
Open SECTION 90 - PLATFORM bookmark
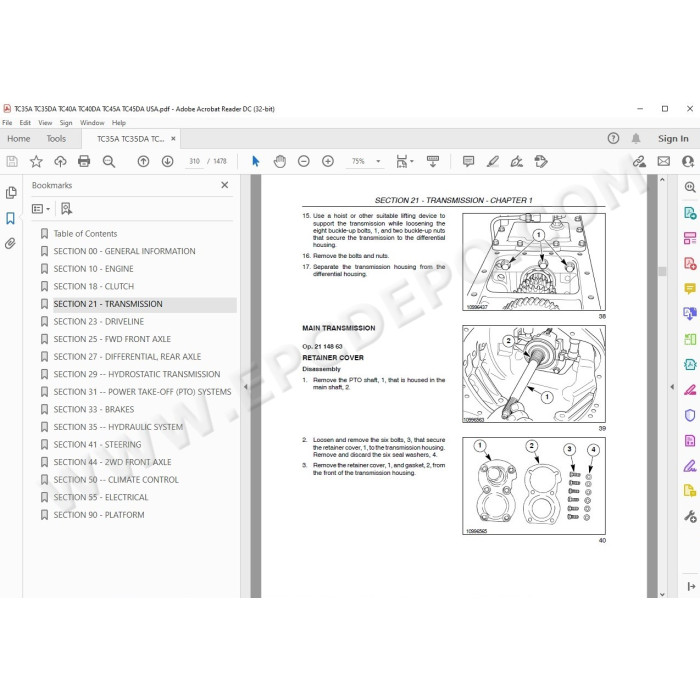click(x=99, y=515)
